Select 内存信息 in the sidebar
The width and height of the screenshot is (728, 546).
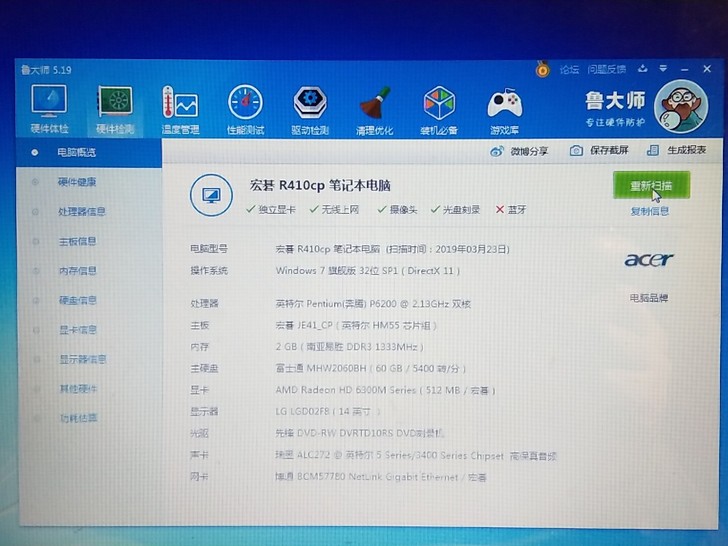[x=78, y=271]
